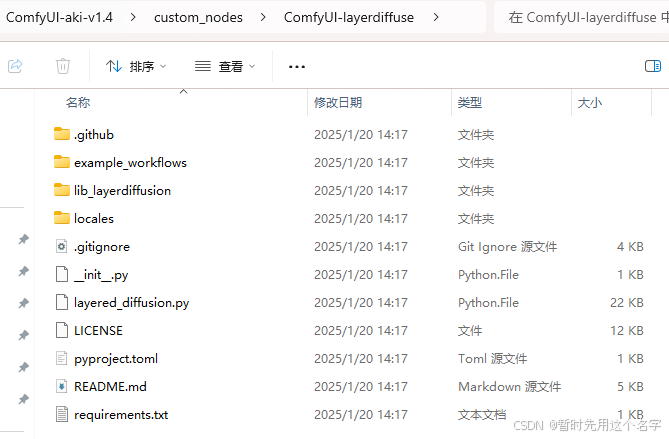Click the Share toolbar icon

pyautogui.click(x=15, y=66)
